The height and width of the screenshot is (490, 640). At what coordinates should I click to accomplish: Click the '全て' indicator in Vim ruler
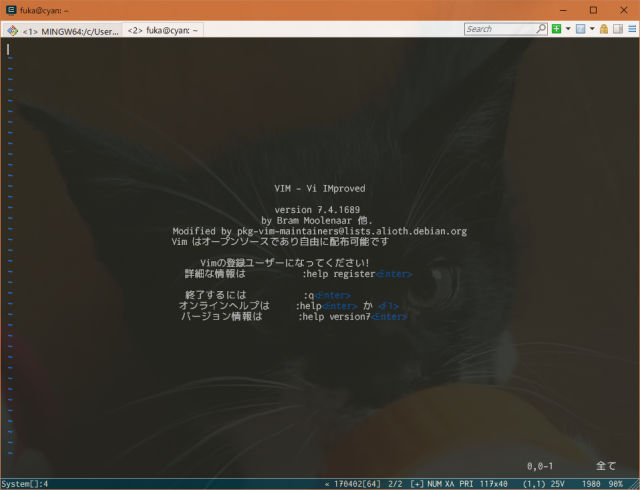(x=606, y=466)
